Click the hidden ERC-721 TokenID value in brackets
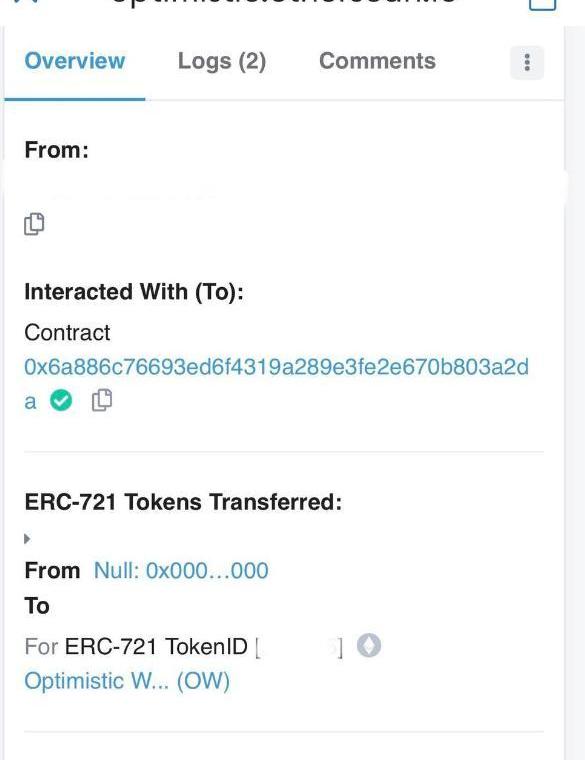The image size is (585, 760). tap(299, 647)
